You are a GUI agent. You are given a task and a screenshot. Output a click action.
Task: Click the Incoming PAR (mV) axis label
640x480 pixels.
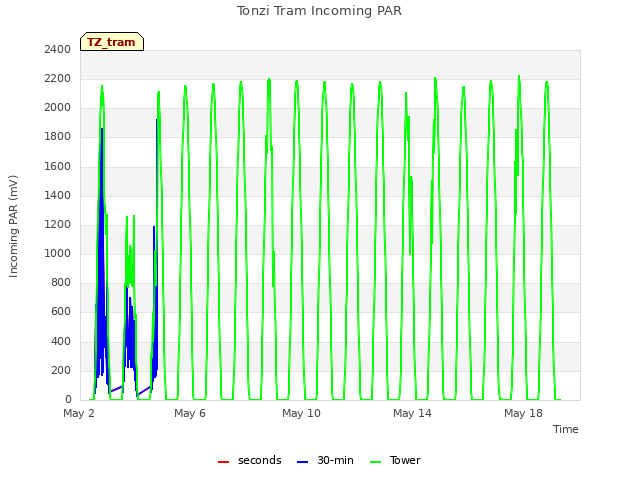(x=13, y=226)
